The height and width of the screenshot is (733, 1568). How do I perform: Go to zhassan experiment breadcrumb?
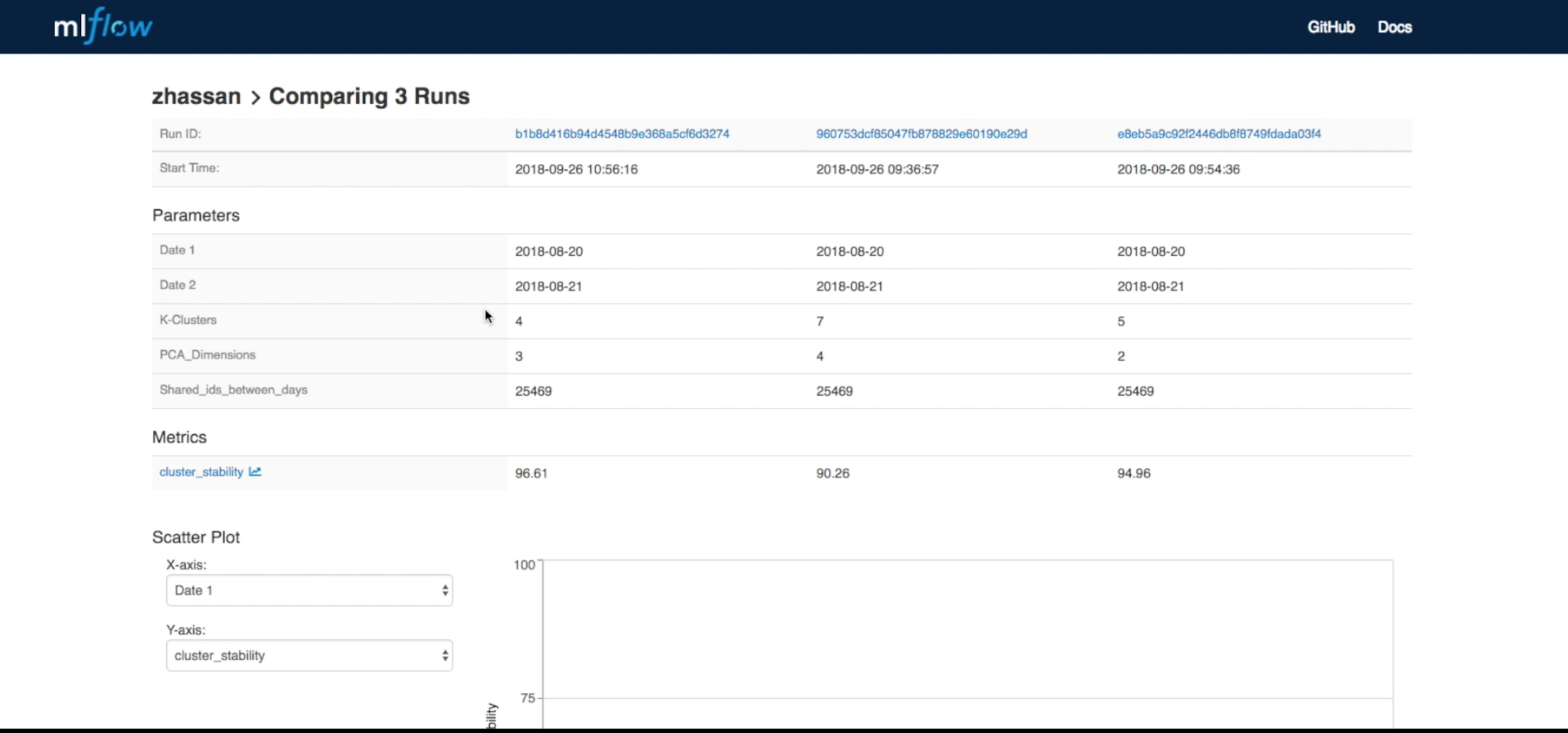point(196,96)
